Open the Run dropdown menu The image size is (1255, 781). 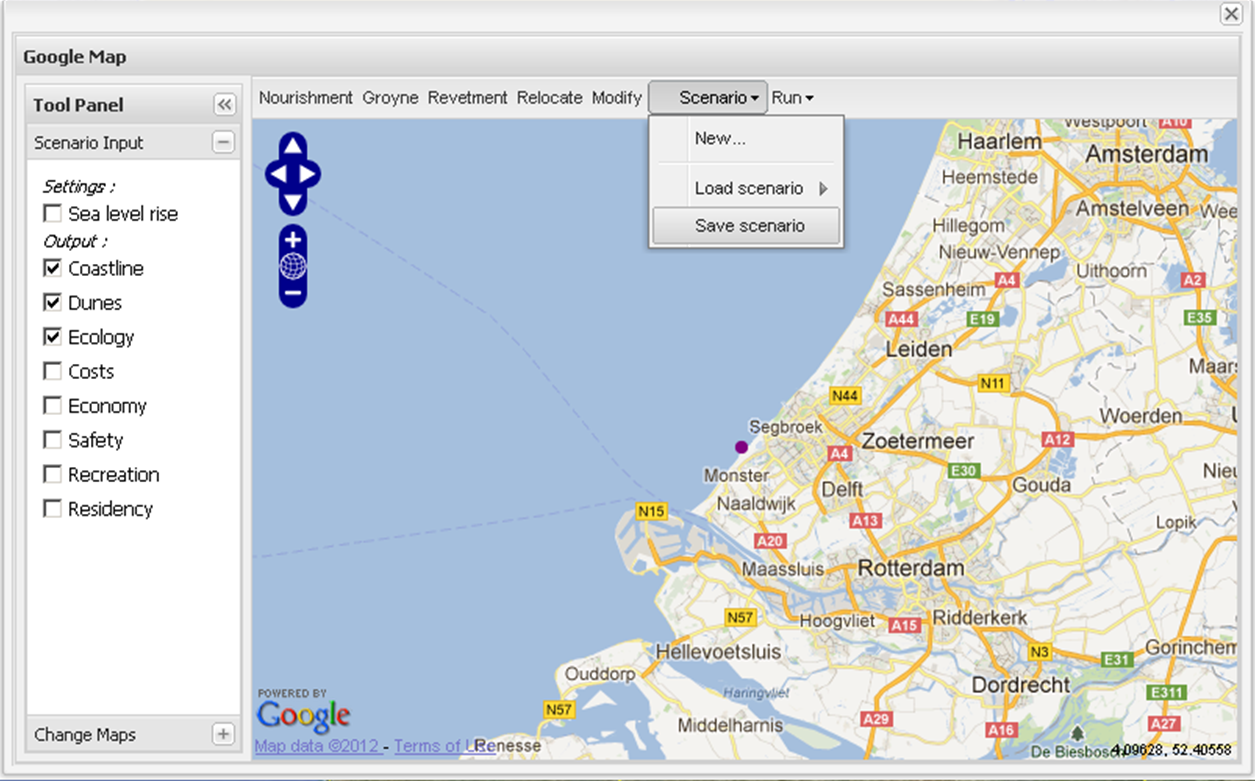[793, 97]
